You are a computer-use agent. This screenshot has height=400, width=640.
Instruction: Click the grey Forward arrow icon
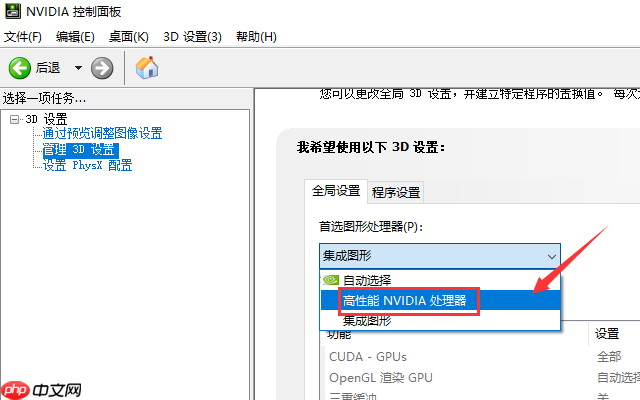pyautogui.click(x=102, y=68)
